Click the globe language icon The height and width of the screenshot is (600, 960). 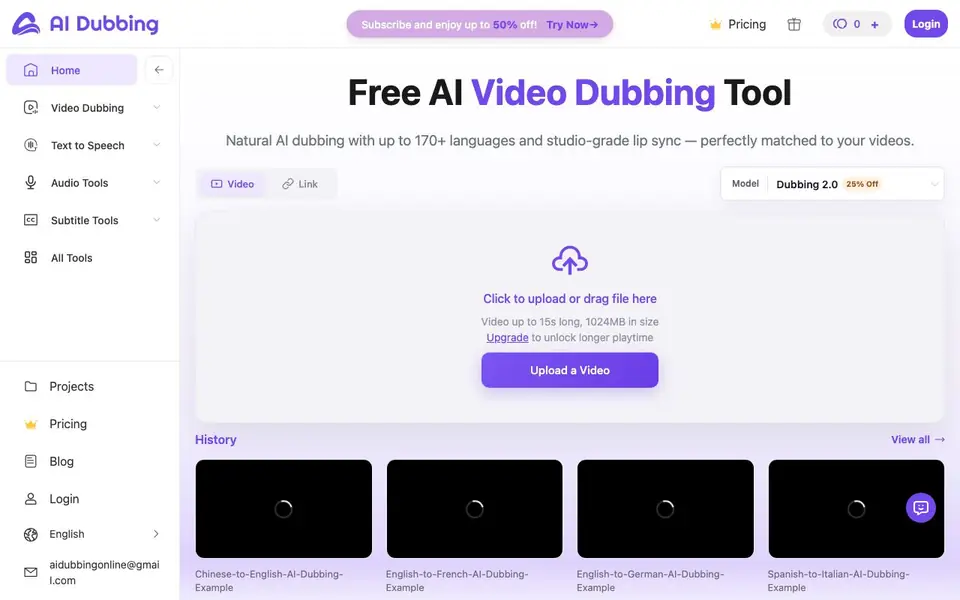point(31,534)
